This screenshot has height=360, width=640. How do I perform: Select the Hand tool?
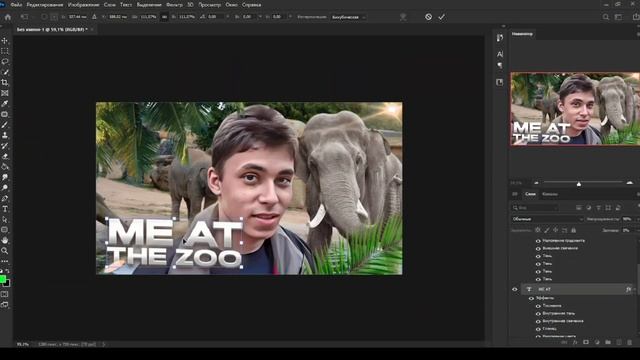pos(5,240)
